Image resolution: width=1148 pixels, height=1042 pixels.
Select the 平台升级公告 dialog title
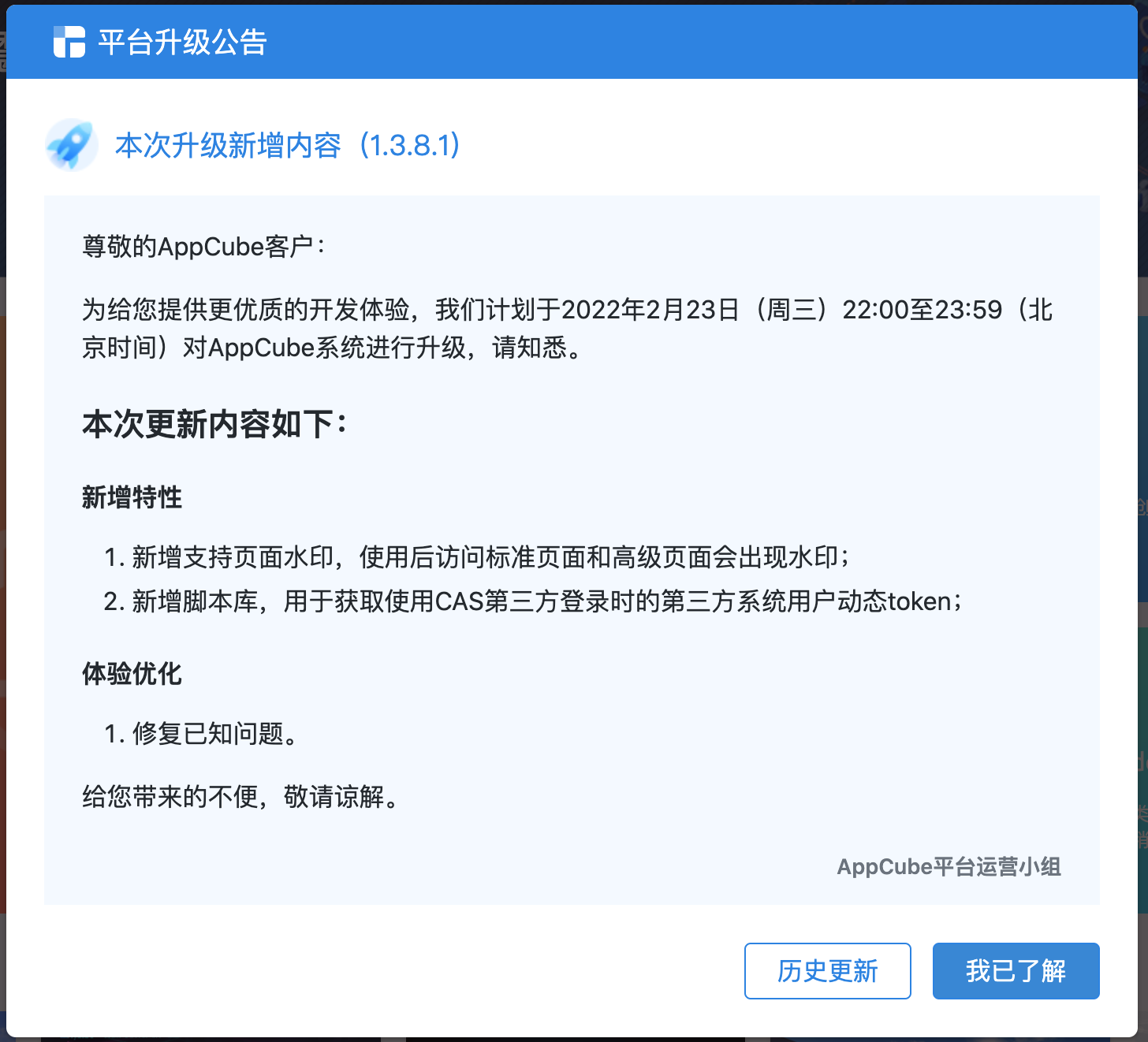(x=183, y=42)
